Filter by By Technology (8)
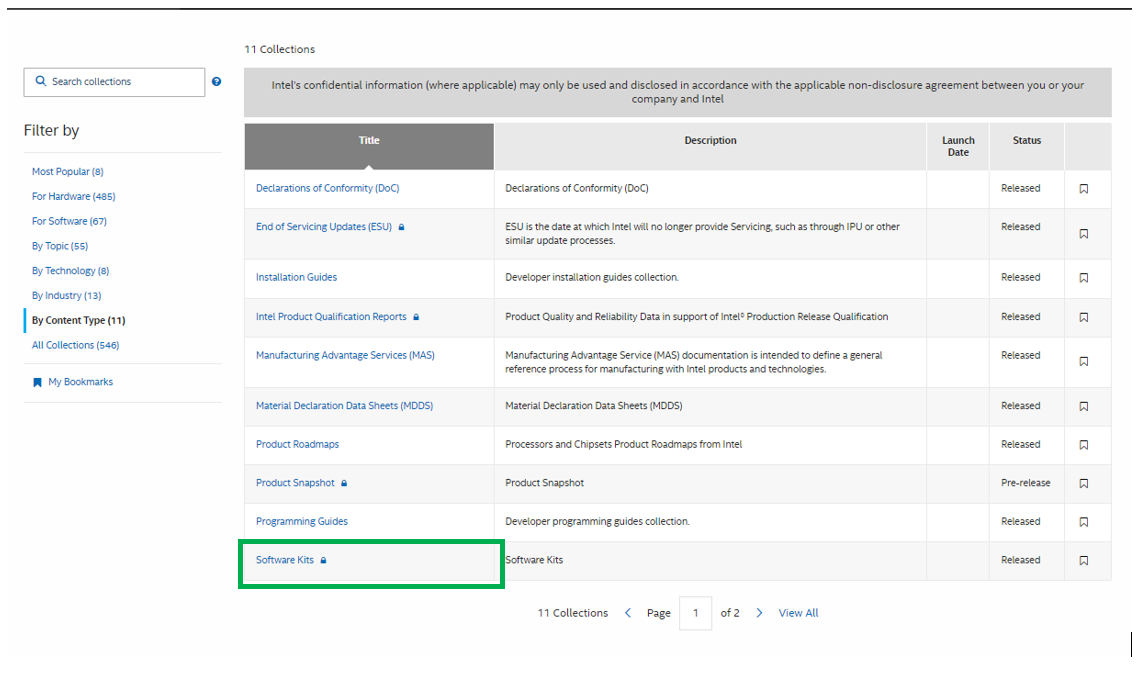The height and width of the screenshot is (680, 1143). (x=71, y=270)
